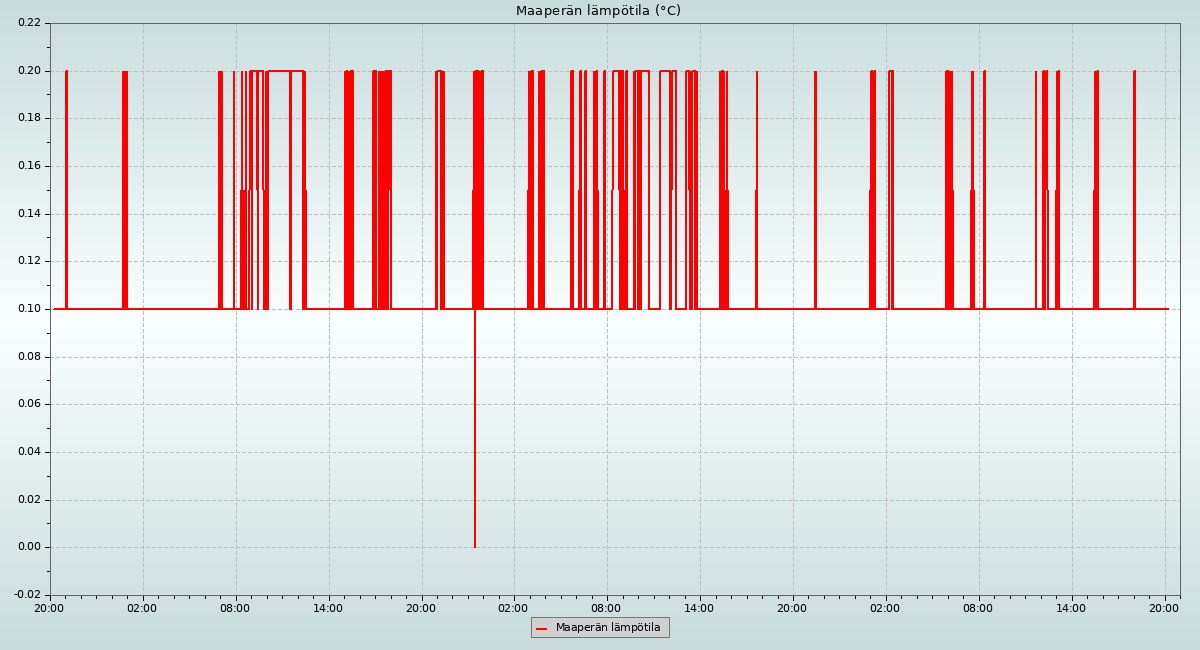Select the 0.06 y-axis label
The height and width of the screenshot is (650, 1200).
coord(30,404)
